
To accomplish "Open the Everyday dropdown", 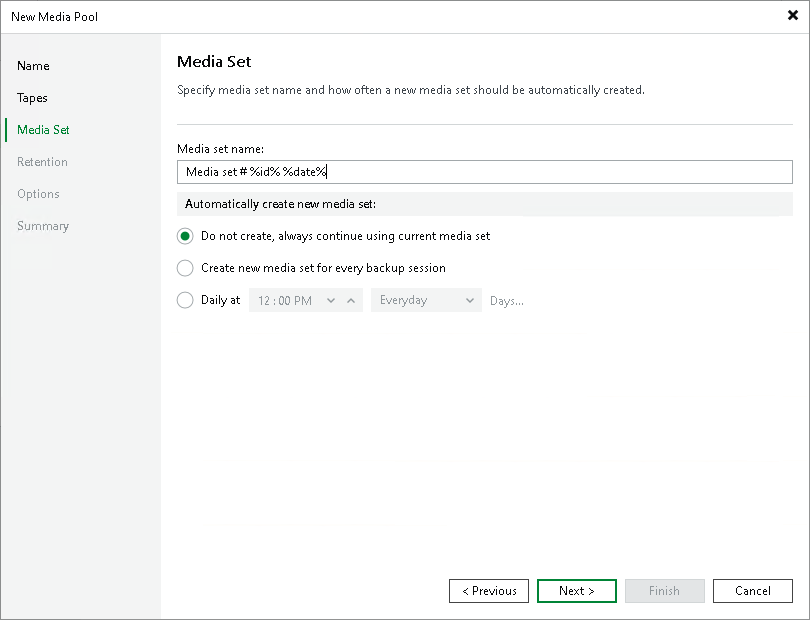I will pos(426,300).
